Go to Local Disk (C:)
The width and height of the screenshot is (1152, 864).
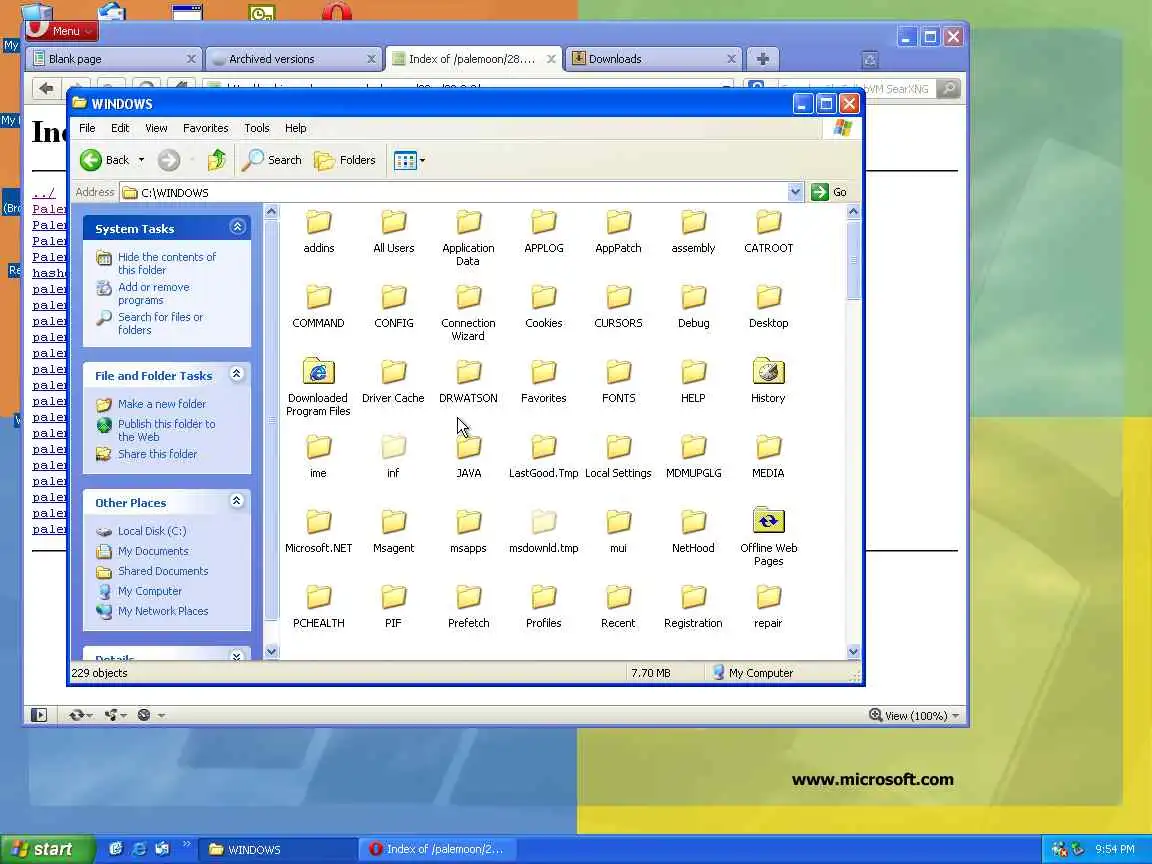point(152,531)
